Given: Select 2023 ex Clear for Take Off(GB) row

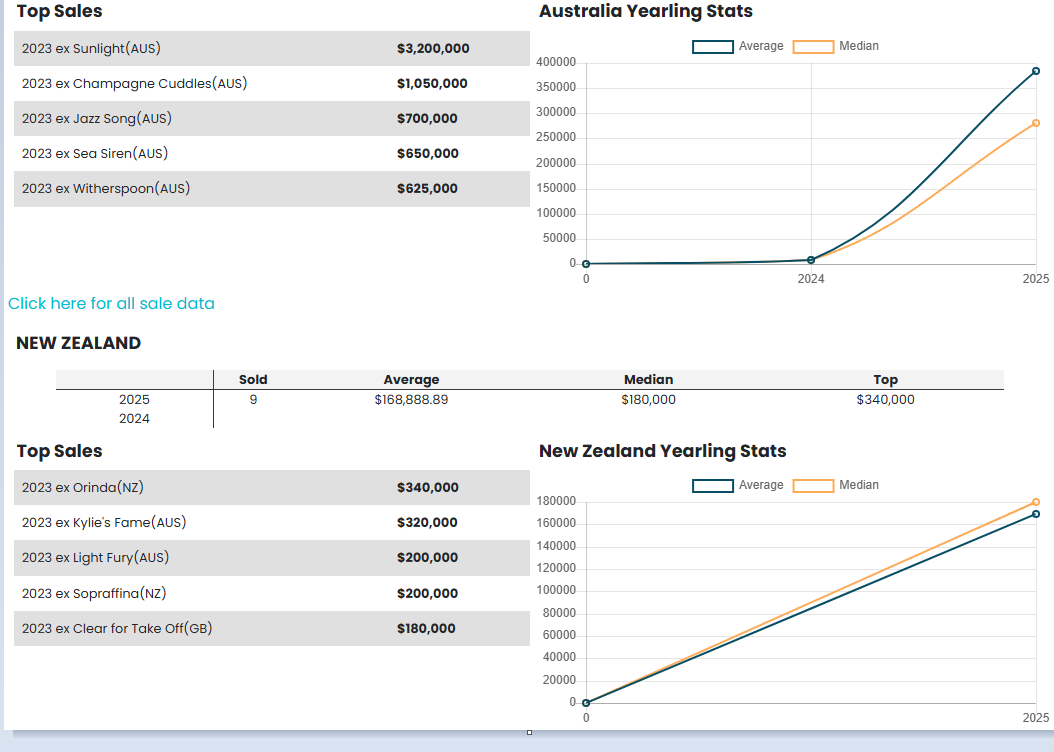Looking at the screenshot, I should 117,628.
